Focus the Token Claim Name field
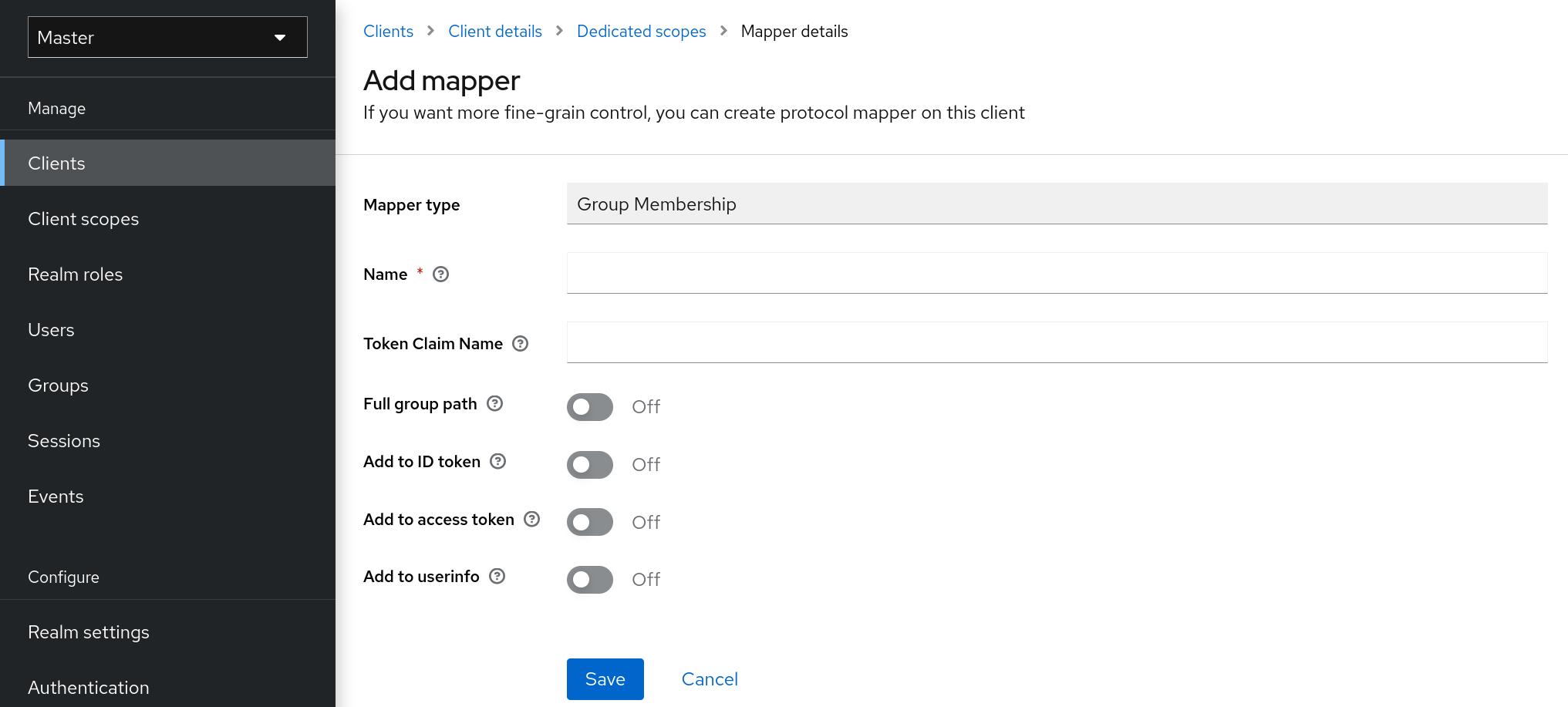The width and height of the screenshot is (1568, 707). click(x=1057, y=342)
